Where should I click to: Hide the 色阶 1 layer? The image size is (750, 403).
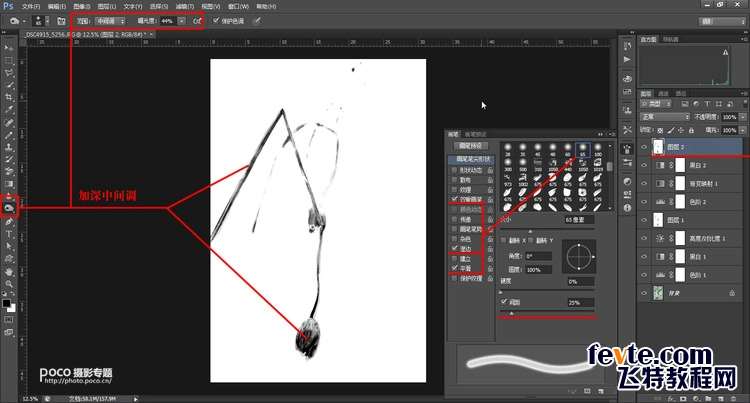[644, 275]
